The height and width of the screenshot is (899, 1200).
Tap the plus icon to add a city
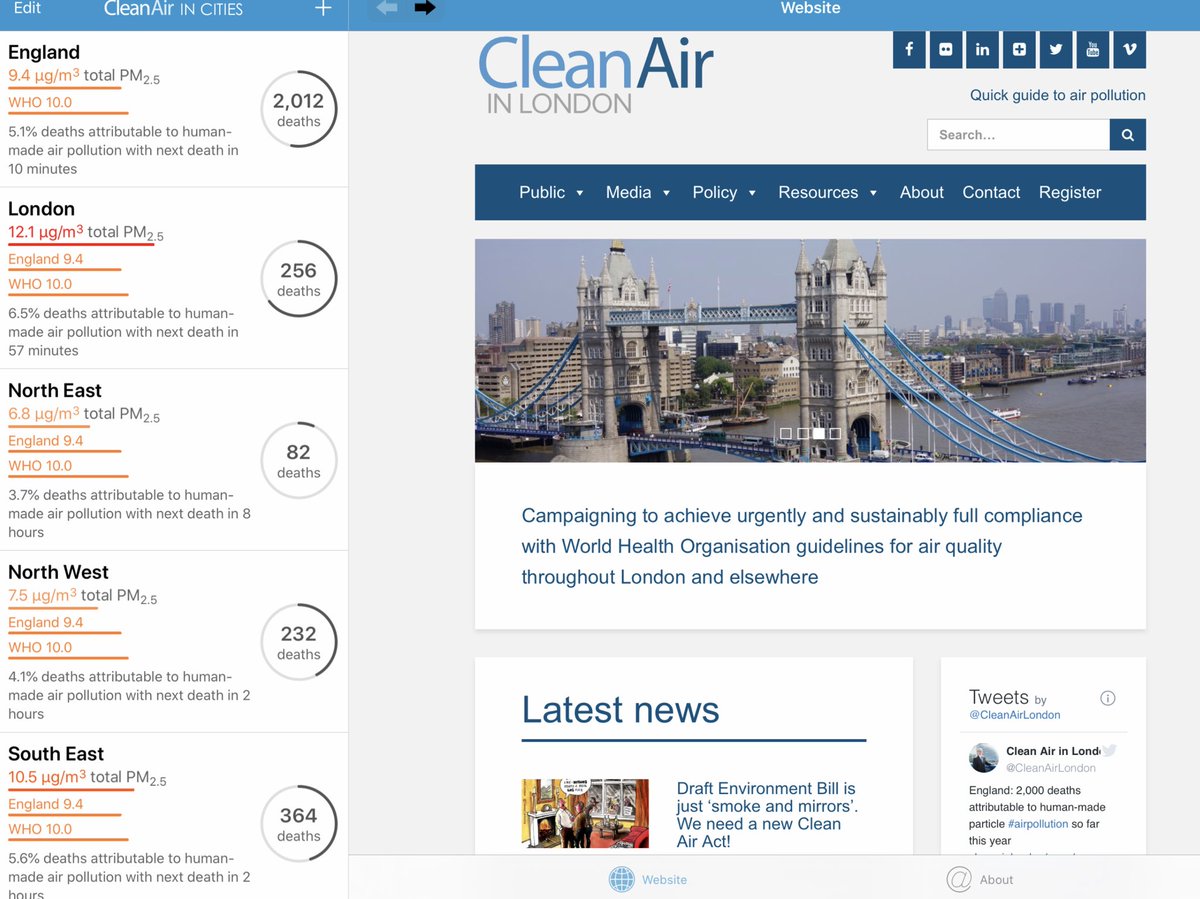click(322, 8)
